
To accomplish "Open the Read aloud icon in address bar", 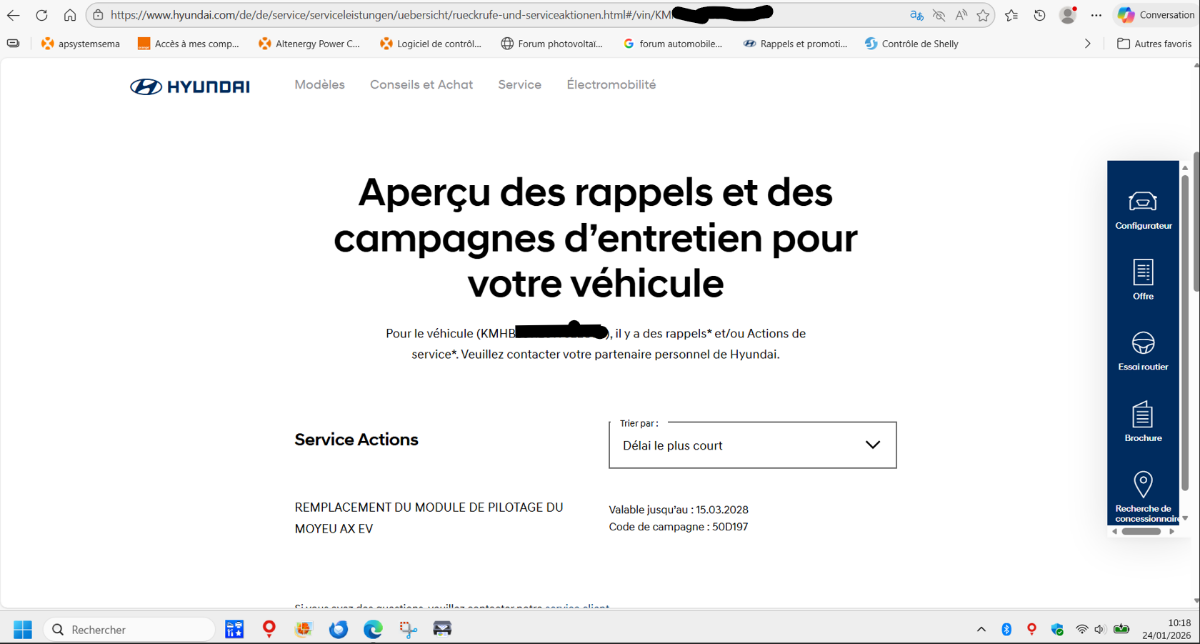I will [961, 15].
